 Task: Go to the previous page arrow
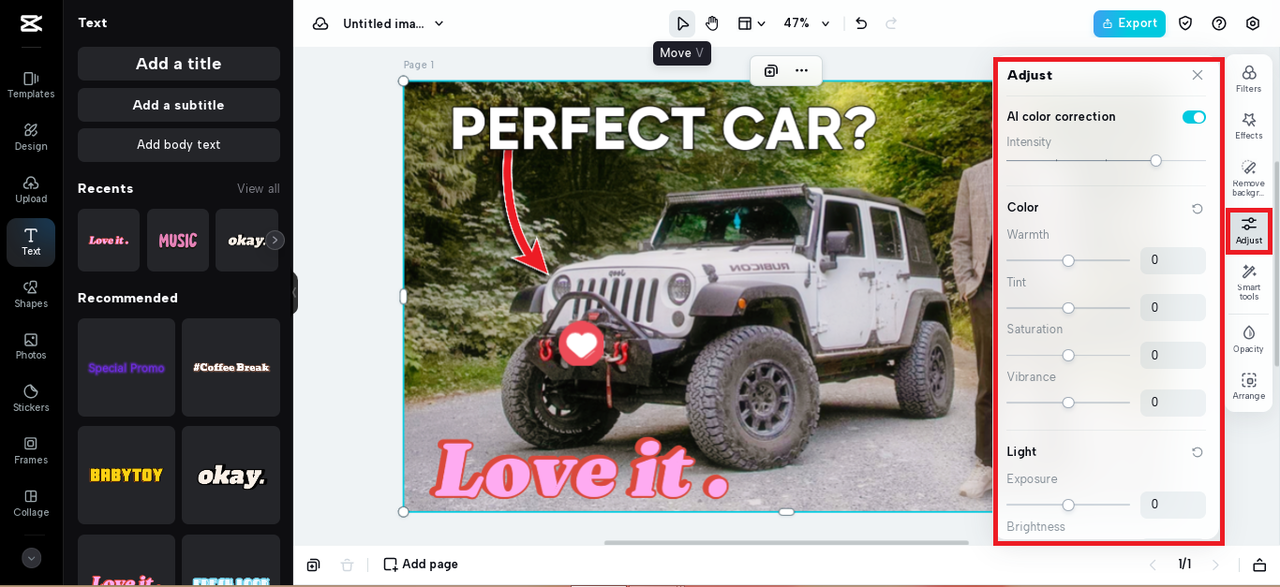1152,565
